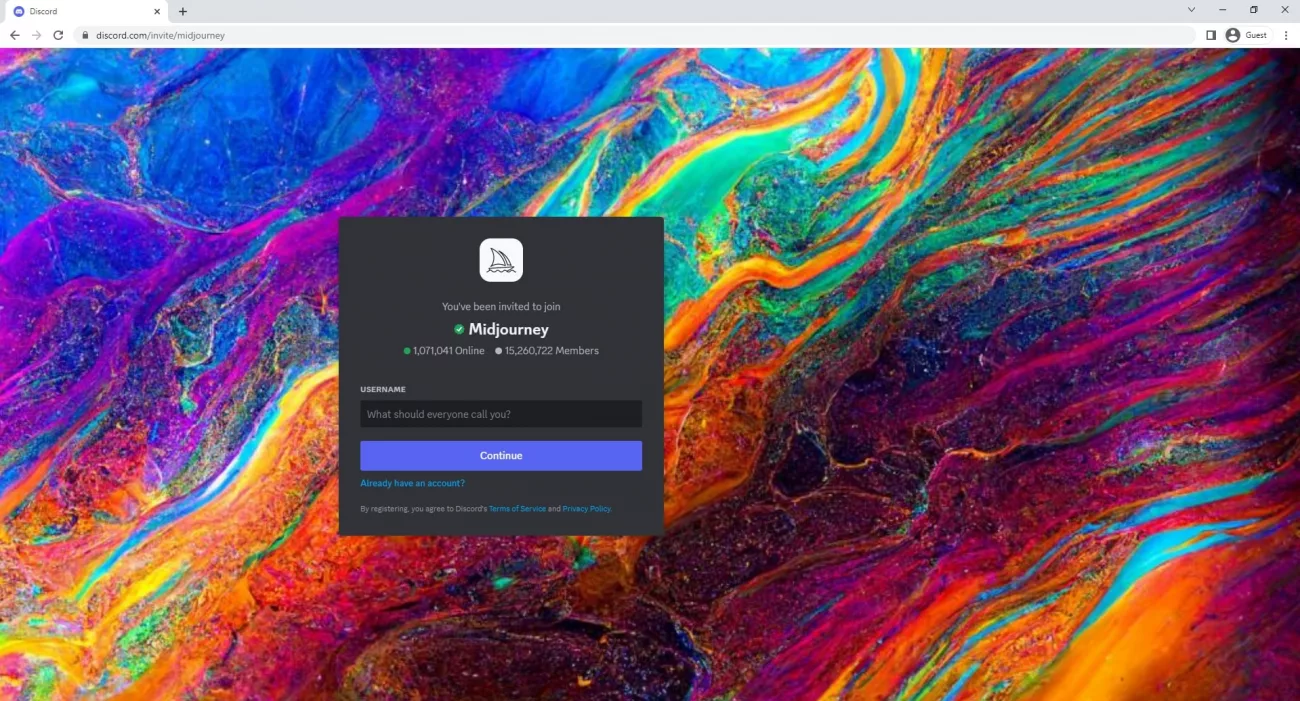Click the address bar URL
This screenshot has height=701, width=1300.
click(160, 35)
